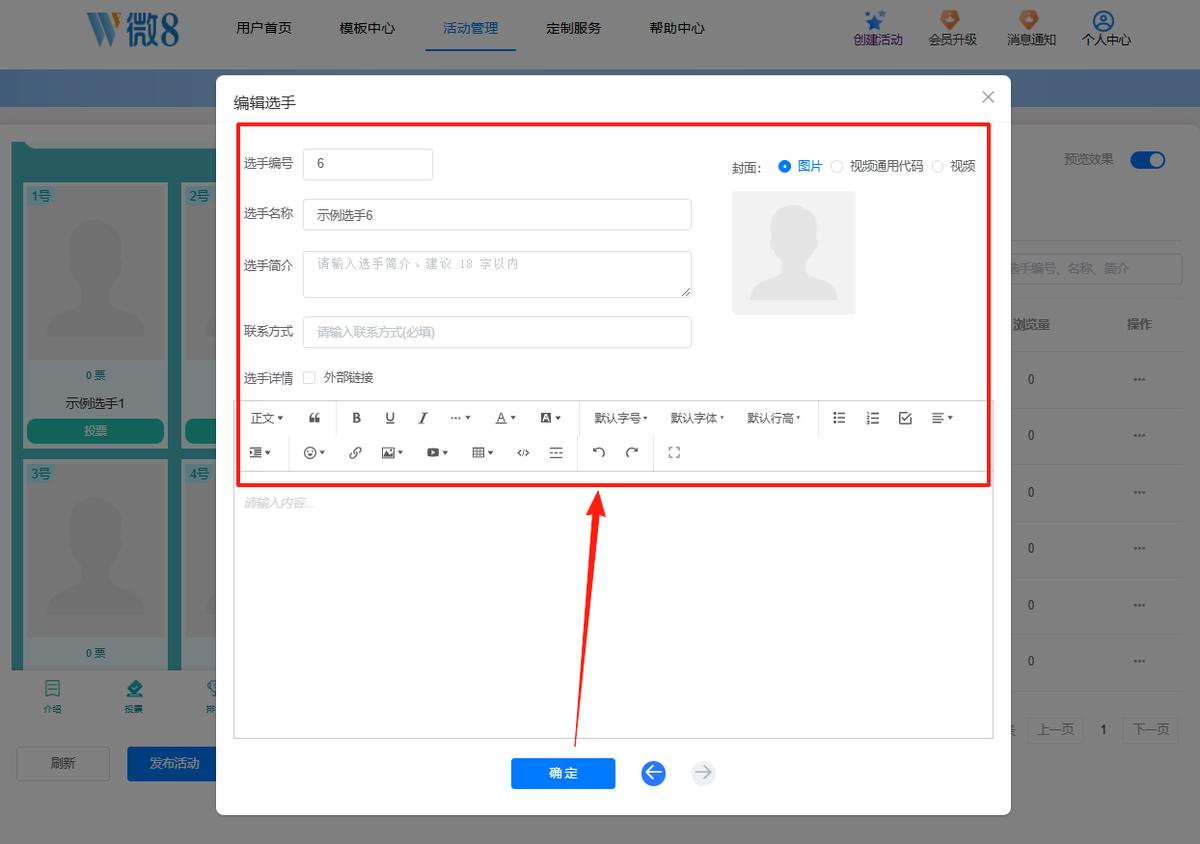Viewport: 1200px width, 844px height.
Task: Open 帮助中心 navigation item
Action: tap(677, 28)
